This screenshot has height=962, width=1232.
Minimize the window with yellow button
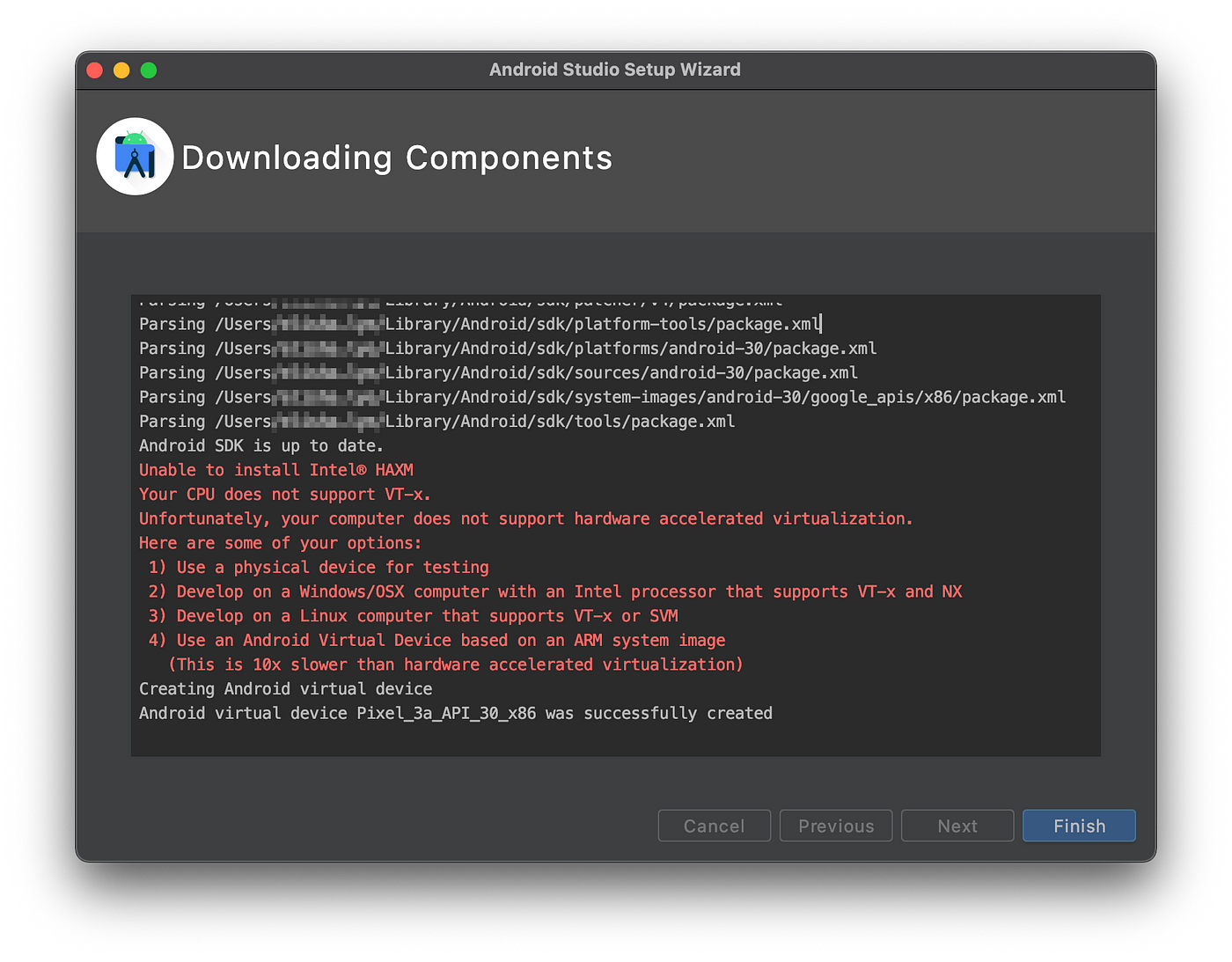121,70
